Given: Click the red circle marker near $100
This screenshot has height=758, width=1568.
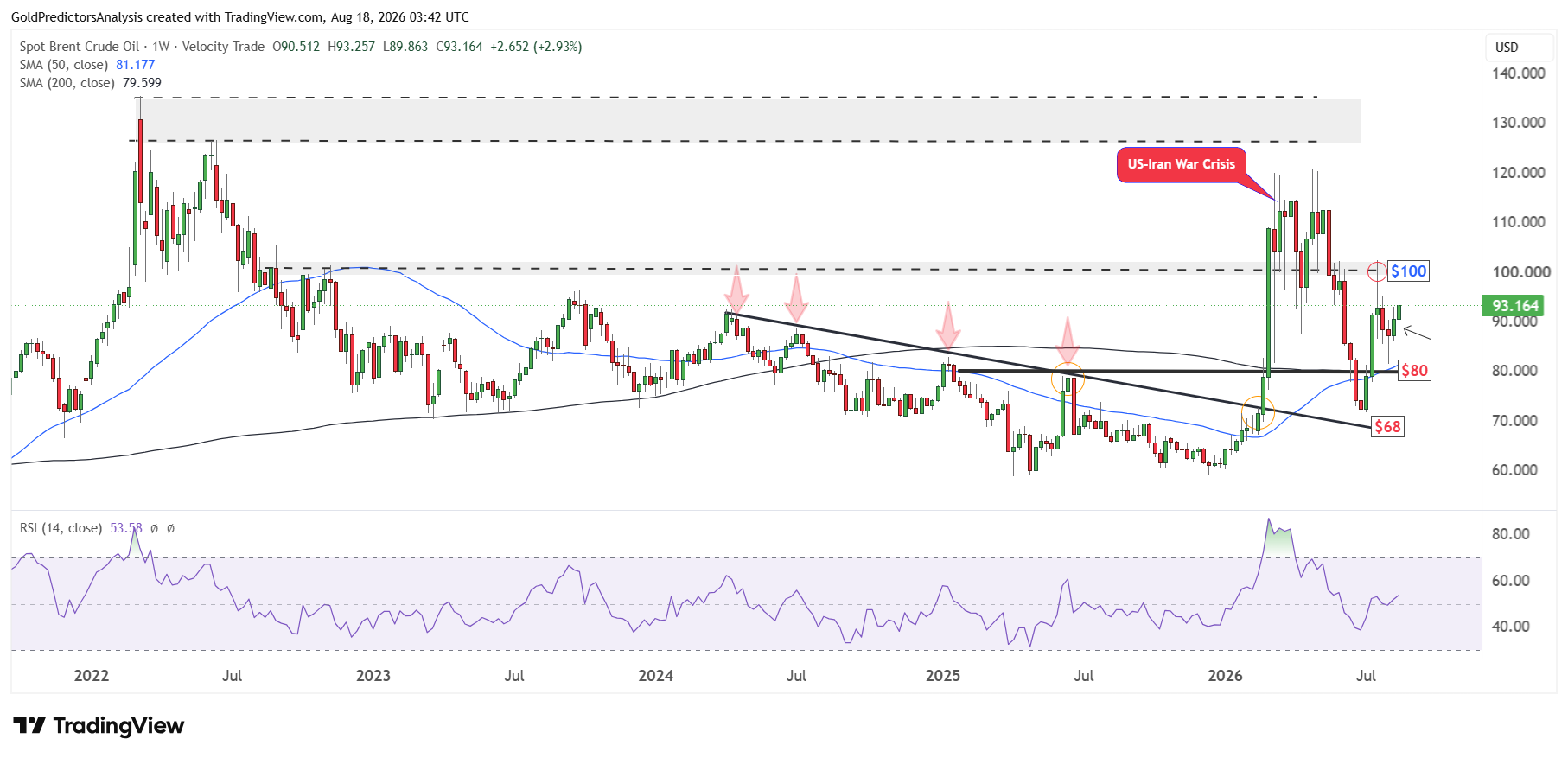Looking at the screenshot, I should 1376,271.
